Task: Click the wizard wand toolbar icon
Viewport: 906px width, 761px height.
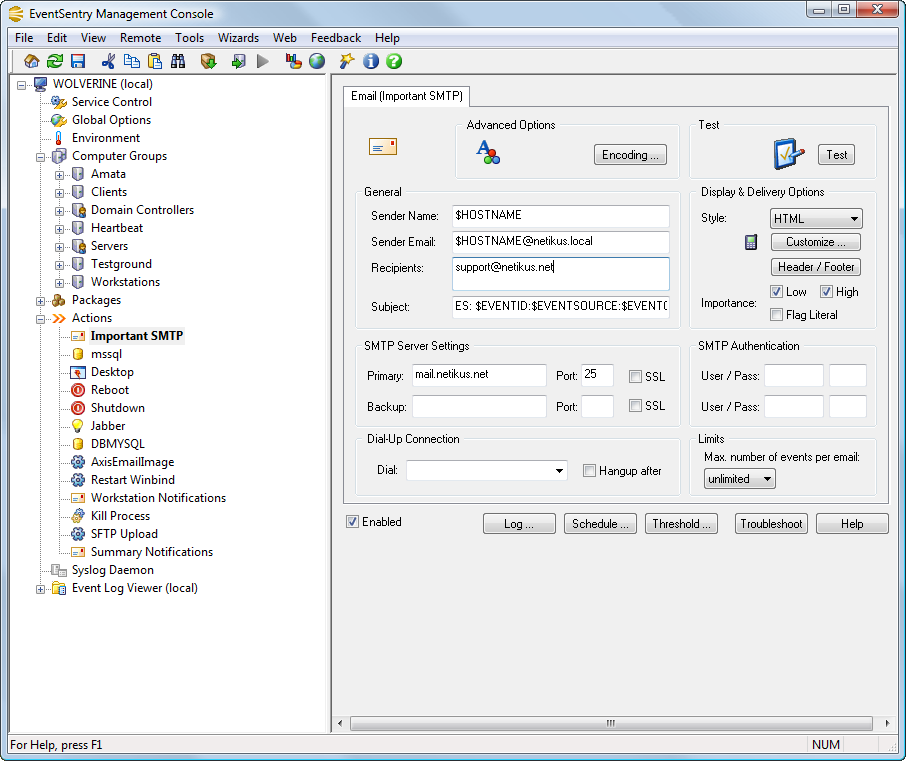Action: pos(347,61)
